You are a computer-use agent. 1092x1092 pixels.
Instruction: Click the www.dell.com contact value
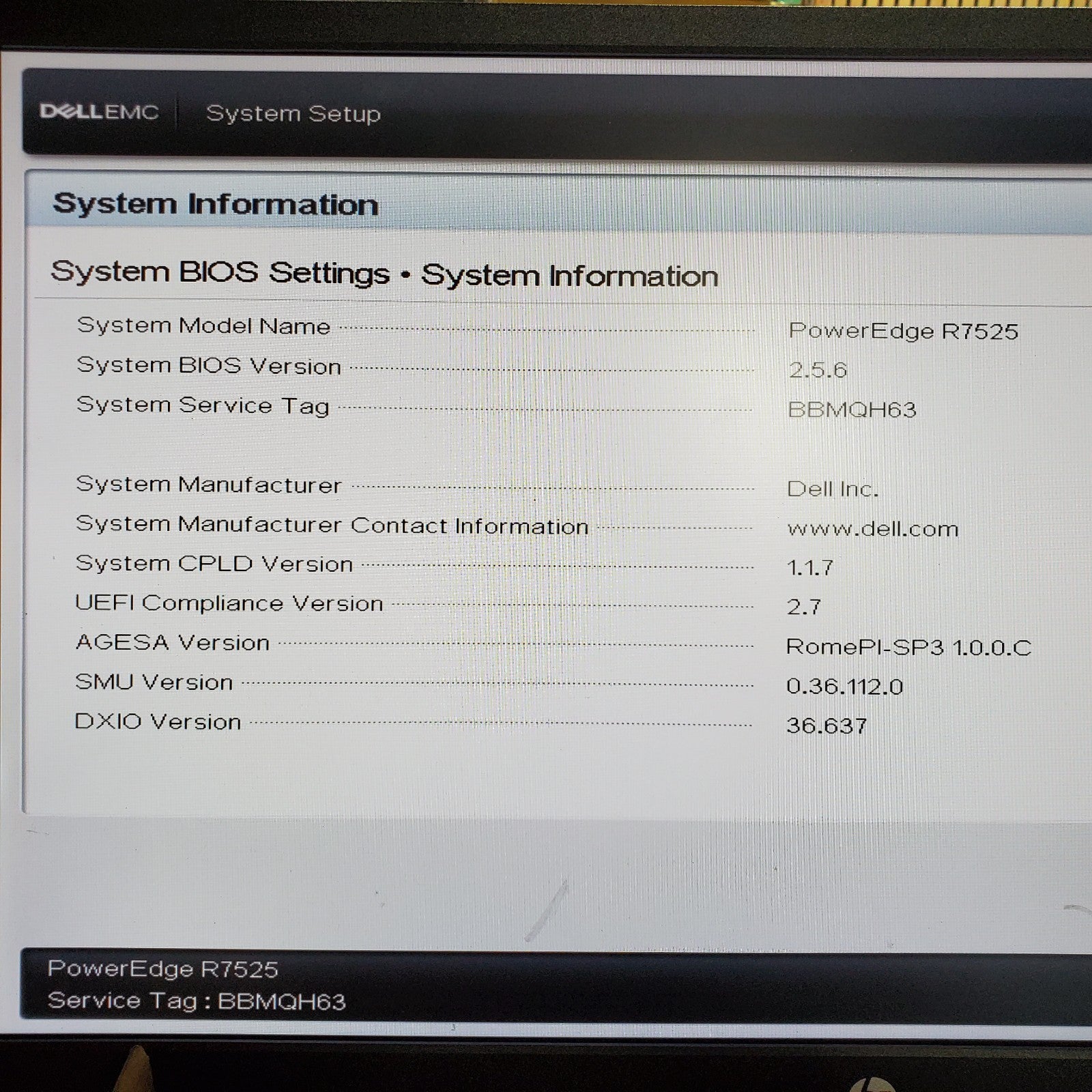pos(873,529)
